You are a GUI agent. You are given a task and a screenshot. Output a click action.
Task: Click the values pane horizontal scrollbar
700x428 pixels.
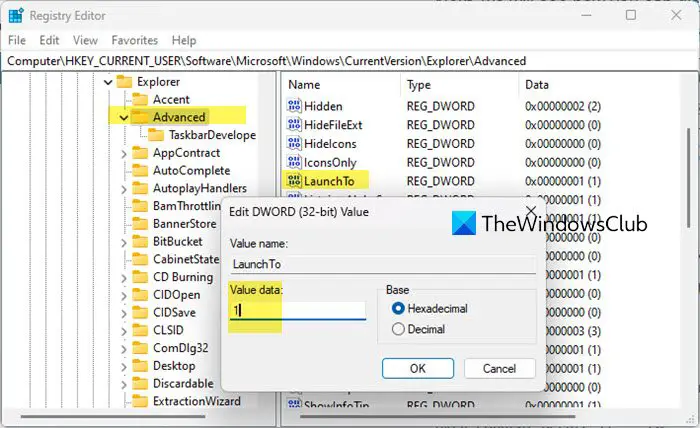[438, 417]
